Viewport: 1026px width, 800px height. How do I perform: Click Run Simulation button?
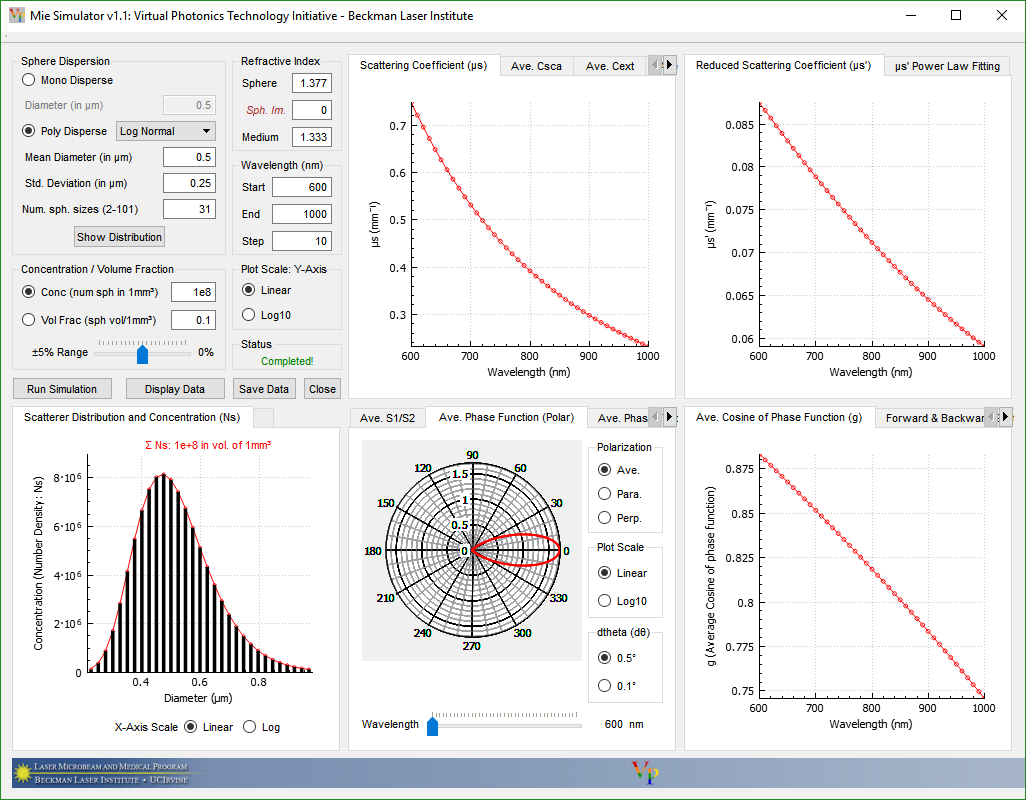click(62, 389)
